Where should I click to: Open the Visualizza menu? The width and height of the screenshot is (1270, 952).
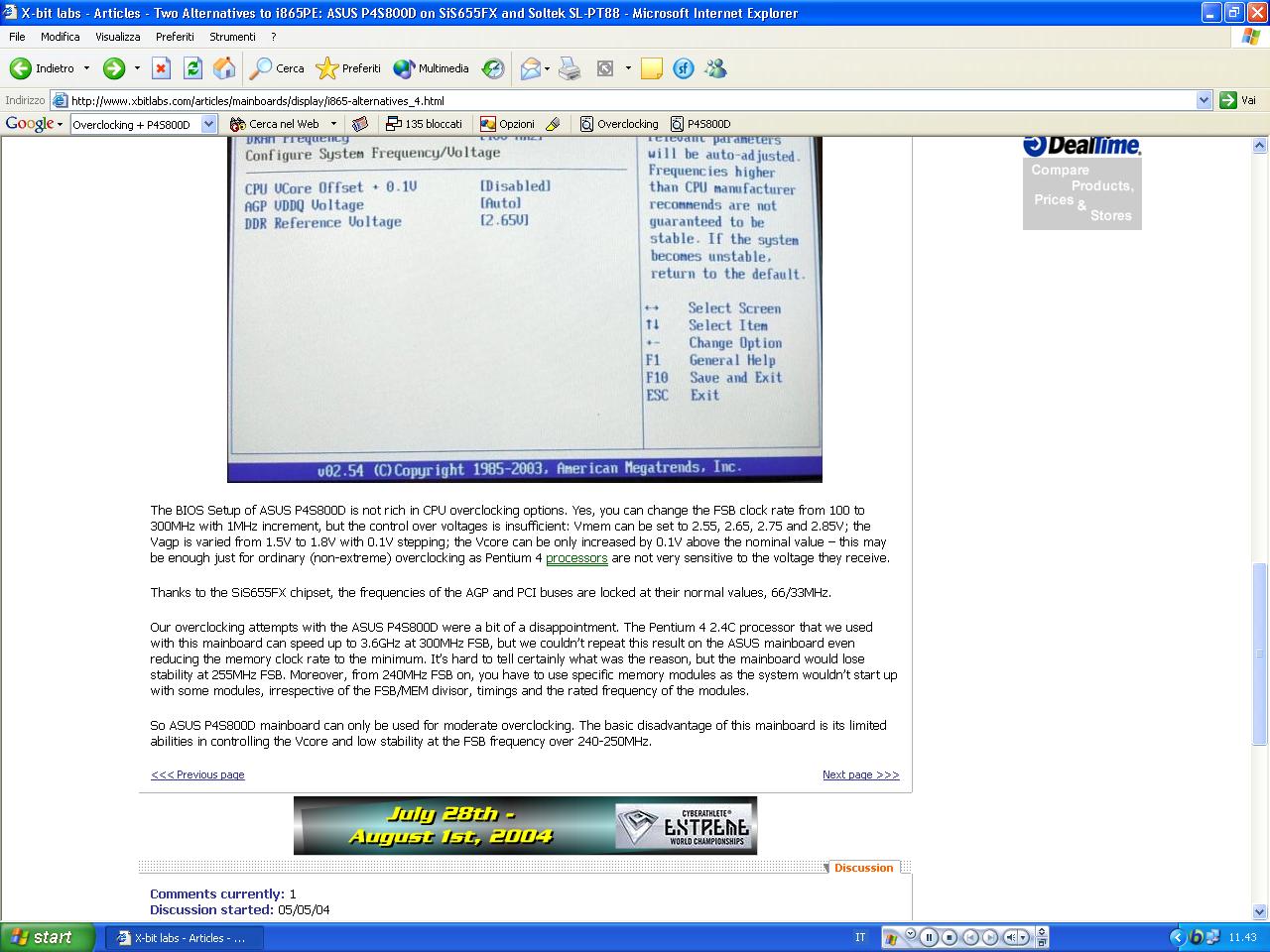point(118,37)
